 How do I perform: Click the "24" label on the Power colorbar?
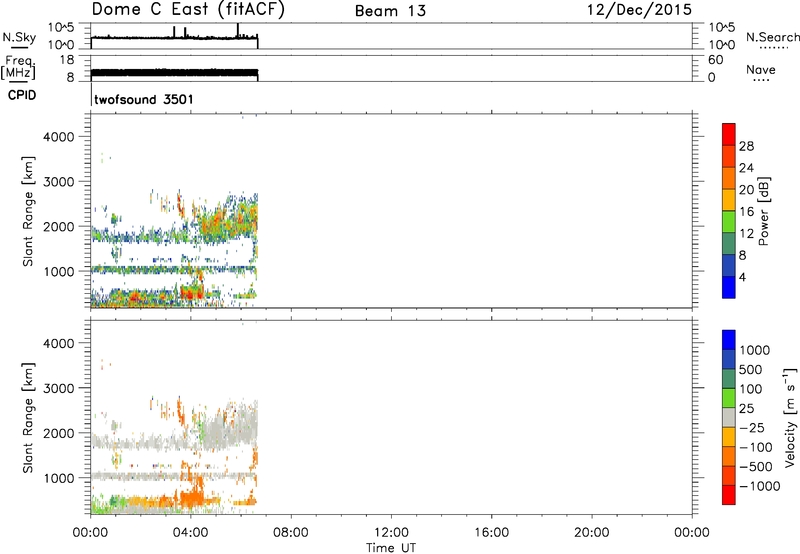[746, 168]
